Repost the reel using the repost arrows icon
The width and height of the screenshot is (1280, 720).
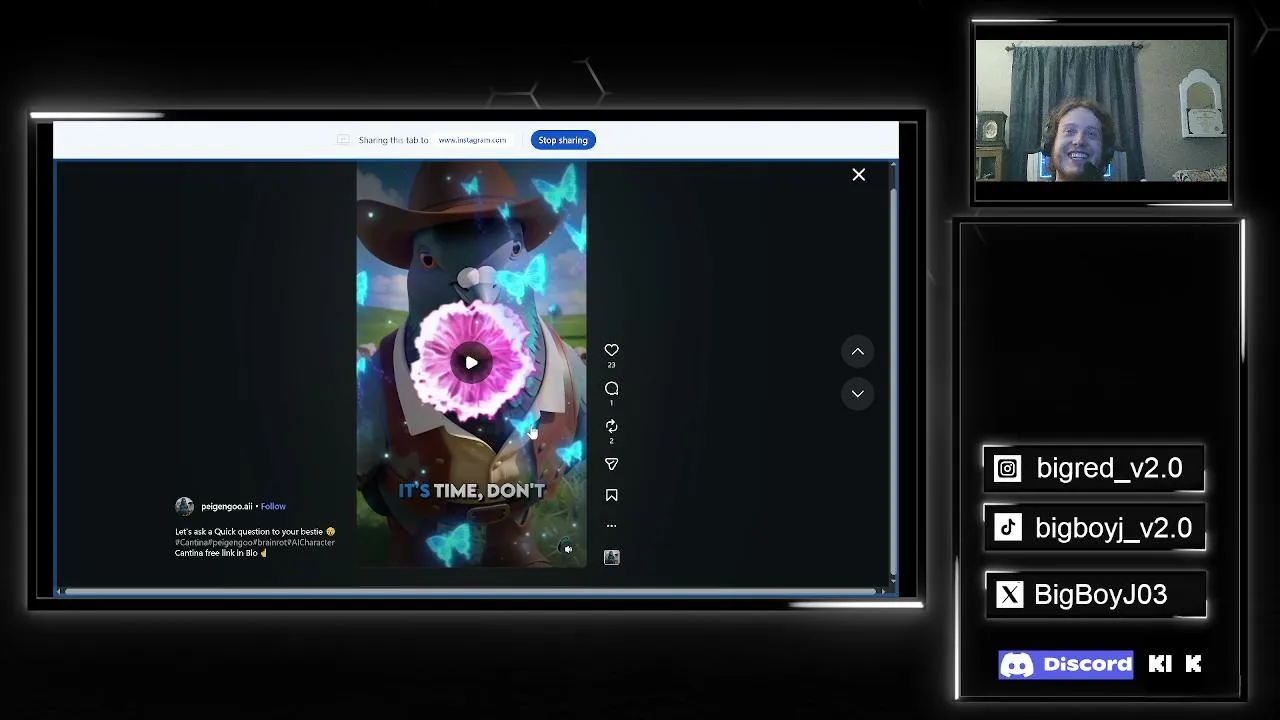[611, 426]
